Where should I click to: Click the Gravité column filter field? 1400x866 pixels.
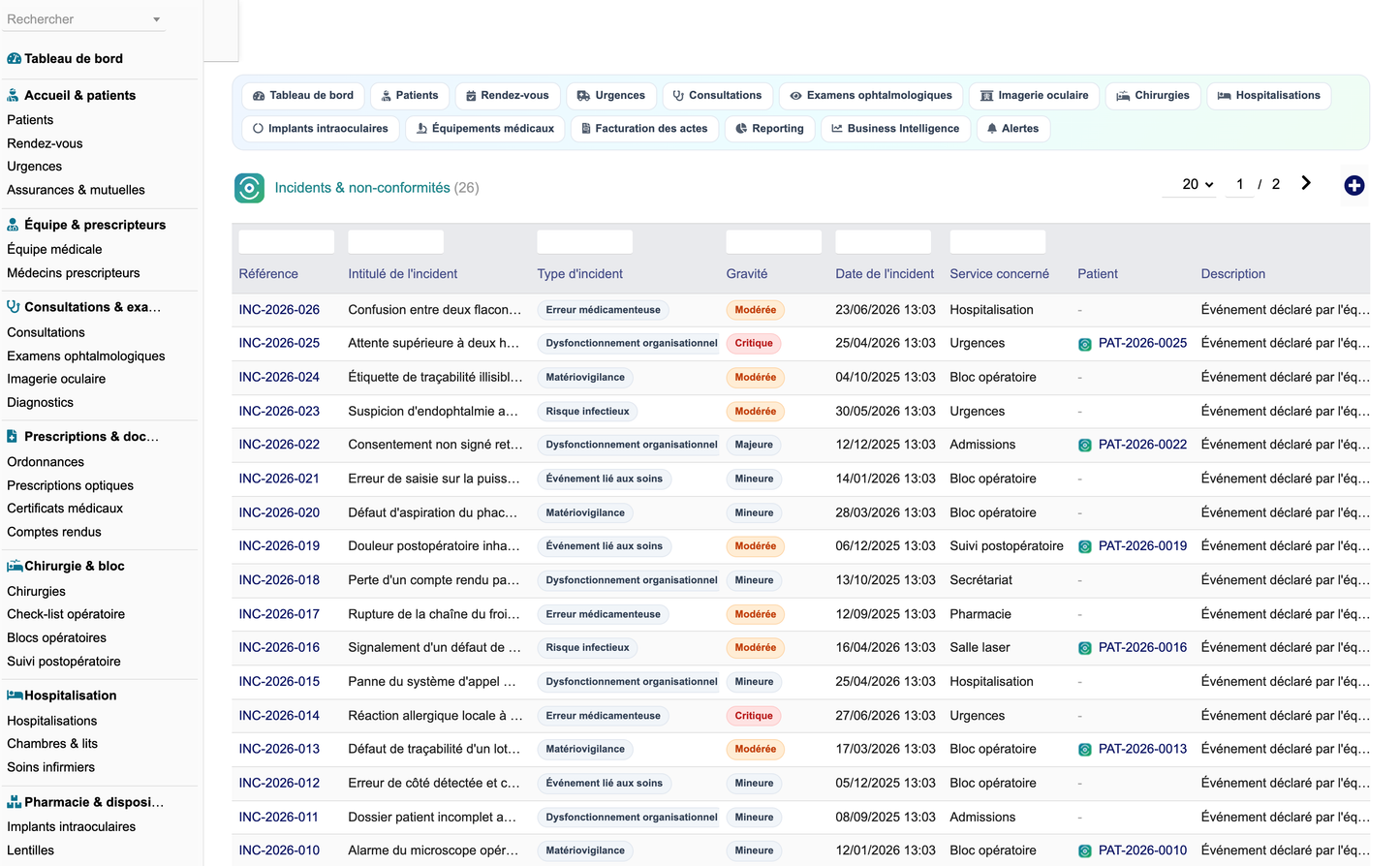click(x=774, y=242)
